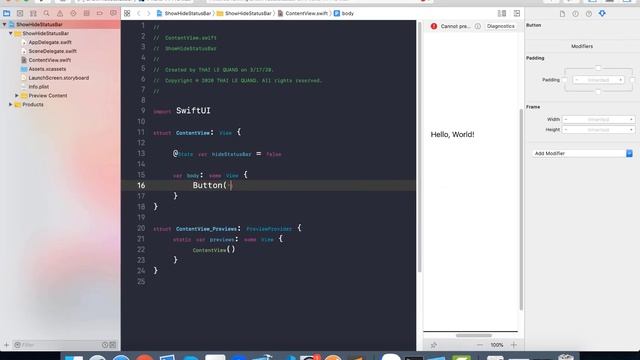Viewport: 640px width, 360px height.
Task: Show the Quick Help inspector
Action: (x=589, y=14)
